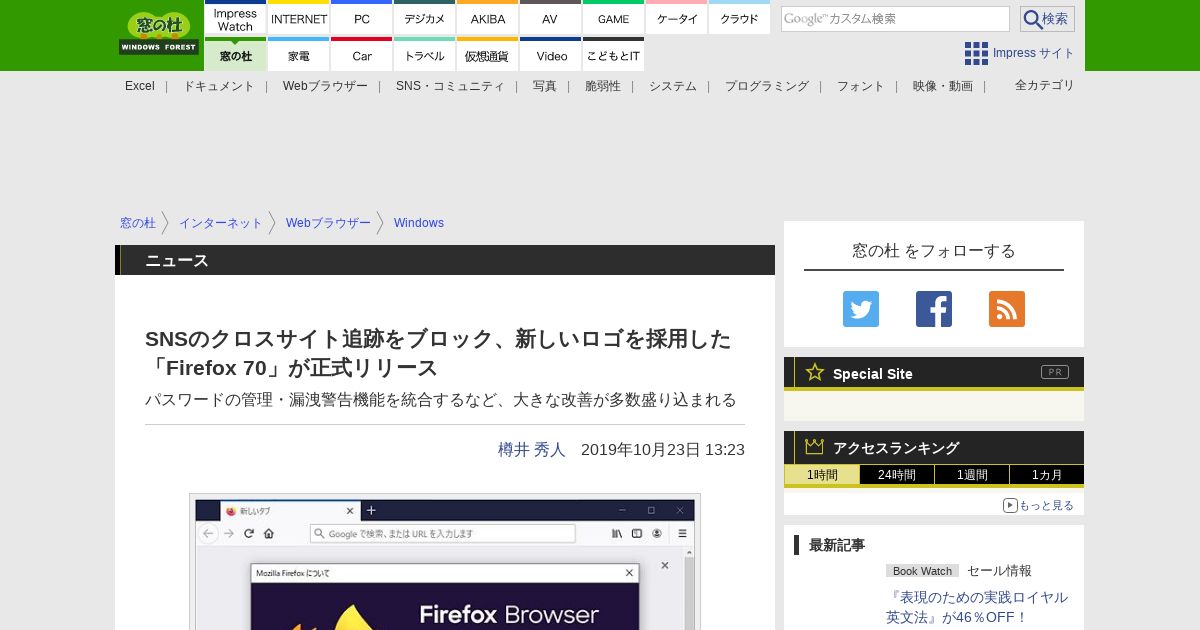Screen dimensions: 1200x630
Task: Go to 窓の杜 breadcrumb
Action: point(138,223)
